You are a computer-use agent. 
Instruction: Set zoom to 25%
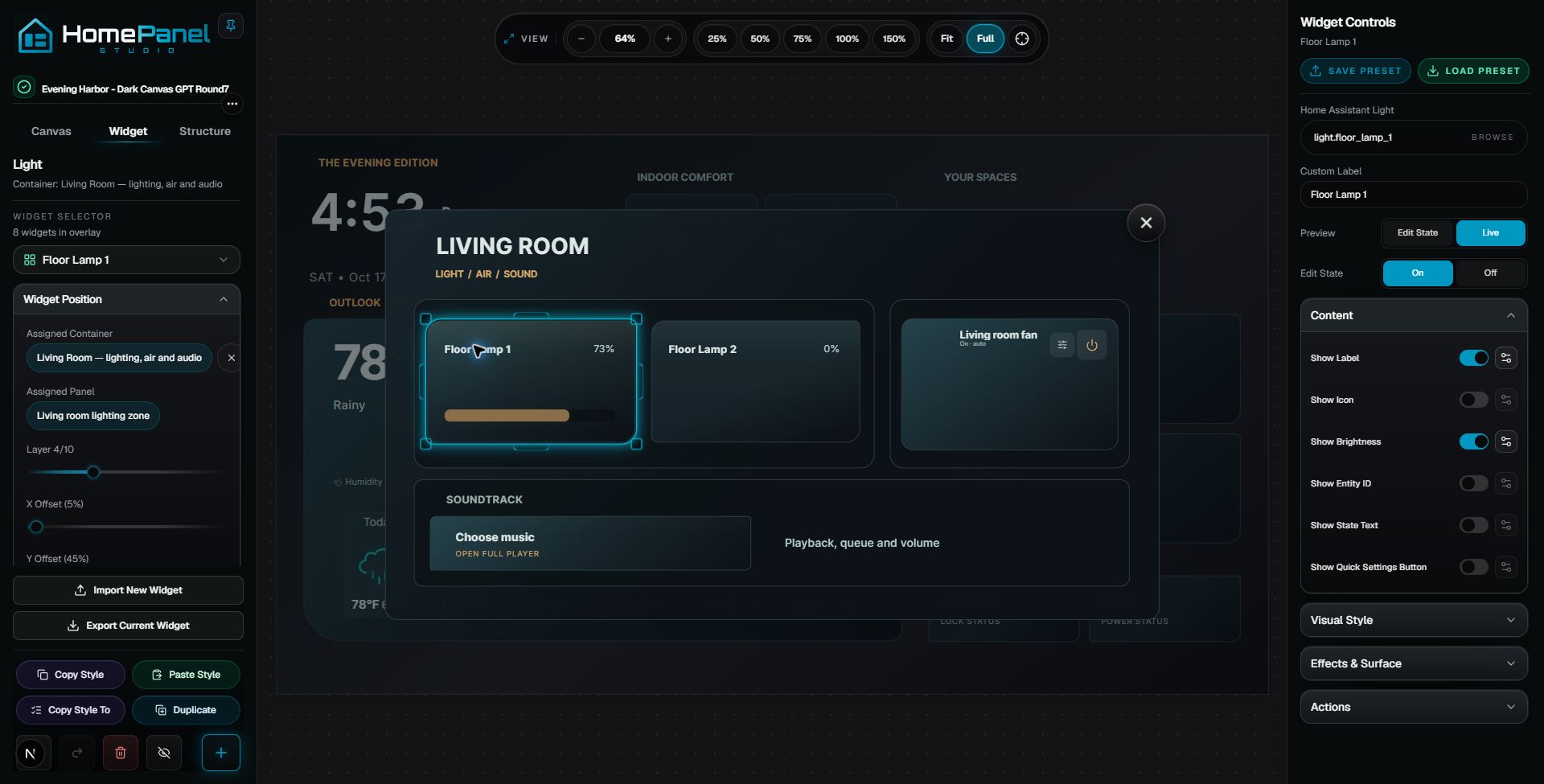717,39
